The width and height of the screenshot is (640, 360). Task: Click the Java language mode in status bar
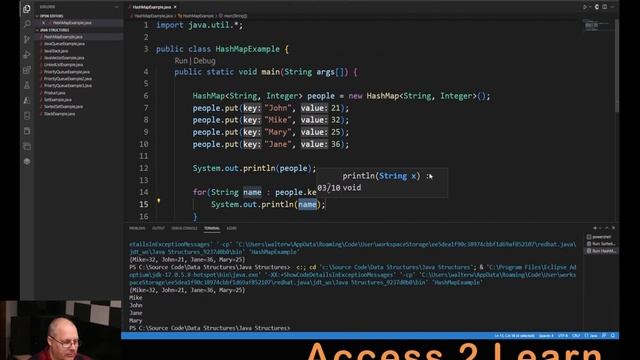coord(591,336)
